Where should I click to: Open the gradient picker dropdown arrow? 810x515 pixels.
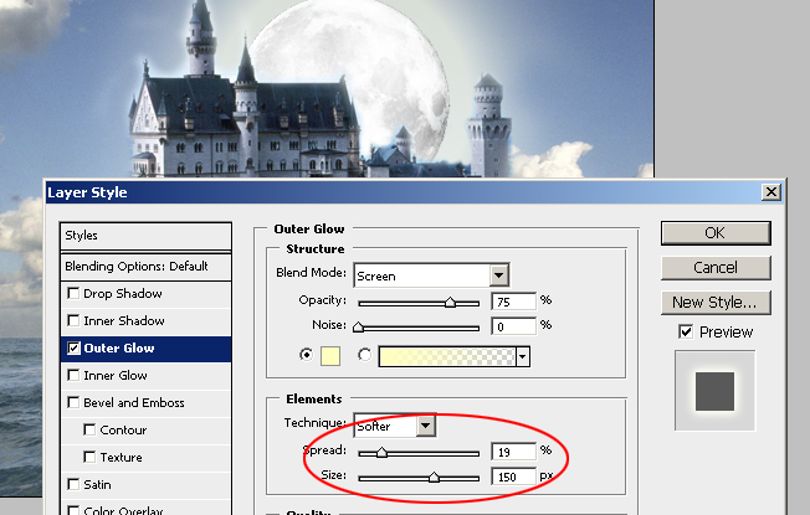pos(523,356)
